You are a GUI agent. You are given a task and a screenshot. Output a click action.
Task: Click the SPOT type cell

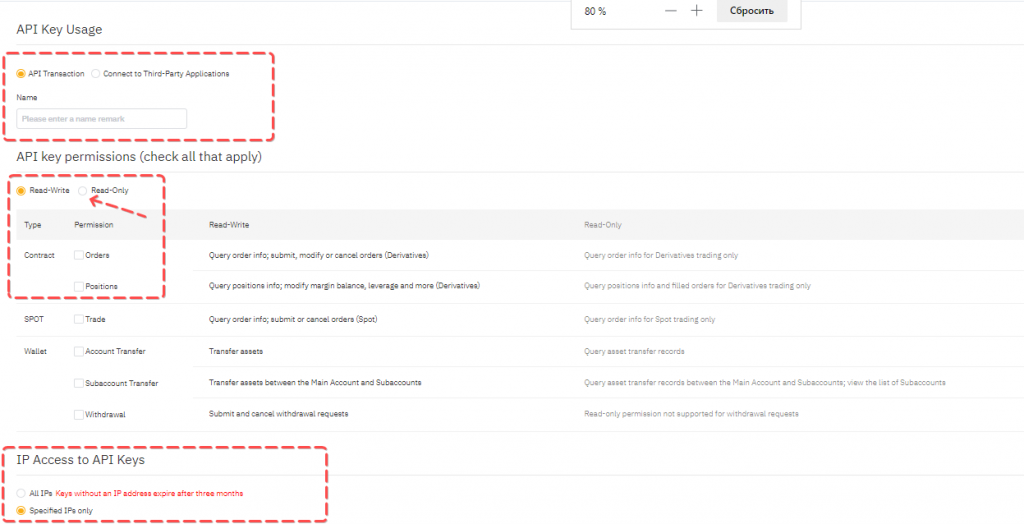click(34, 319)
